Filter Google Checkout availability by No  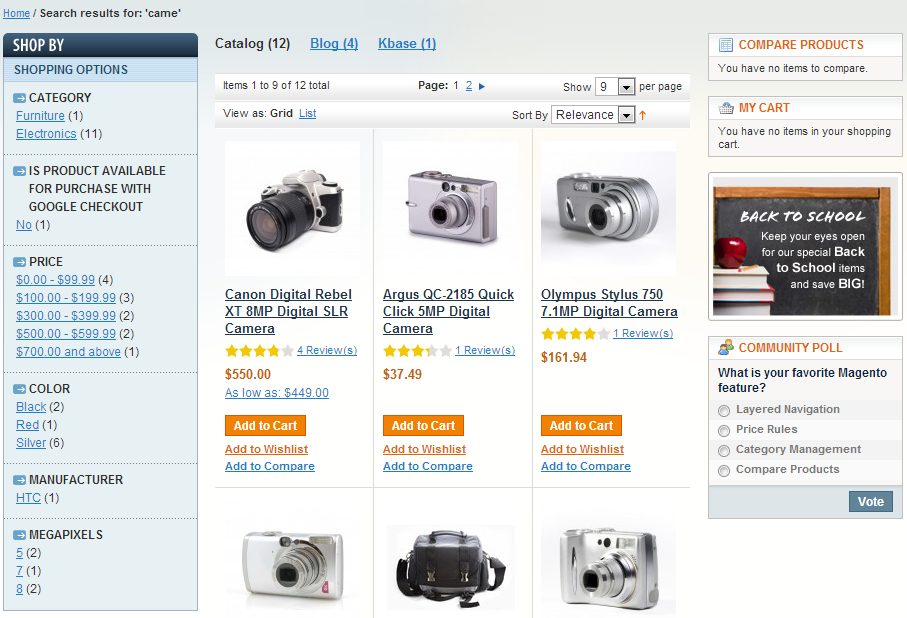tap(24, 225)
